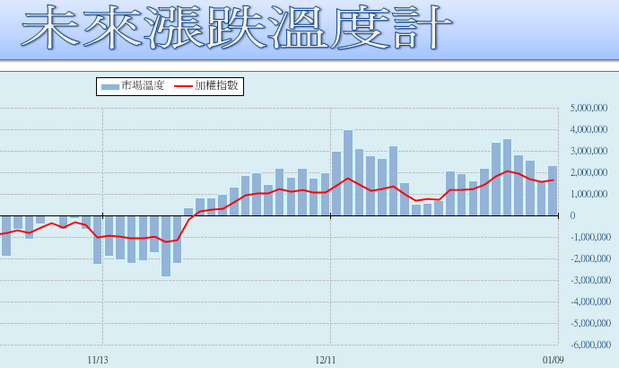Click the red 加權指數 legend line marker

pos(184,86)
